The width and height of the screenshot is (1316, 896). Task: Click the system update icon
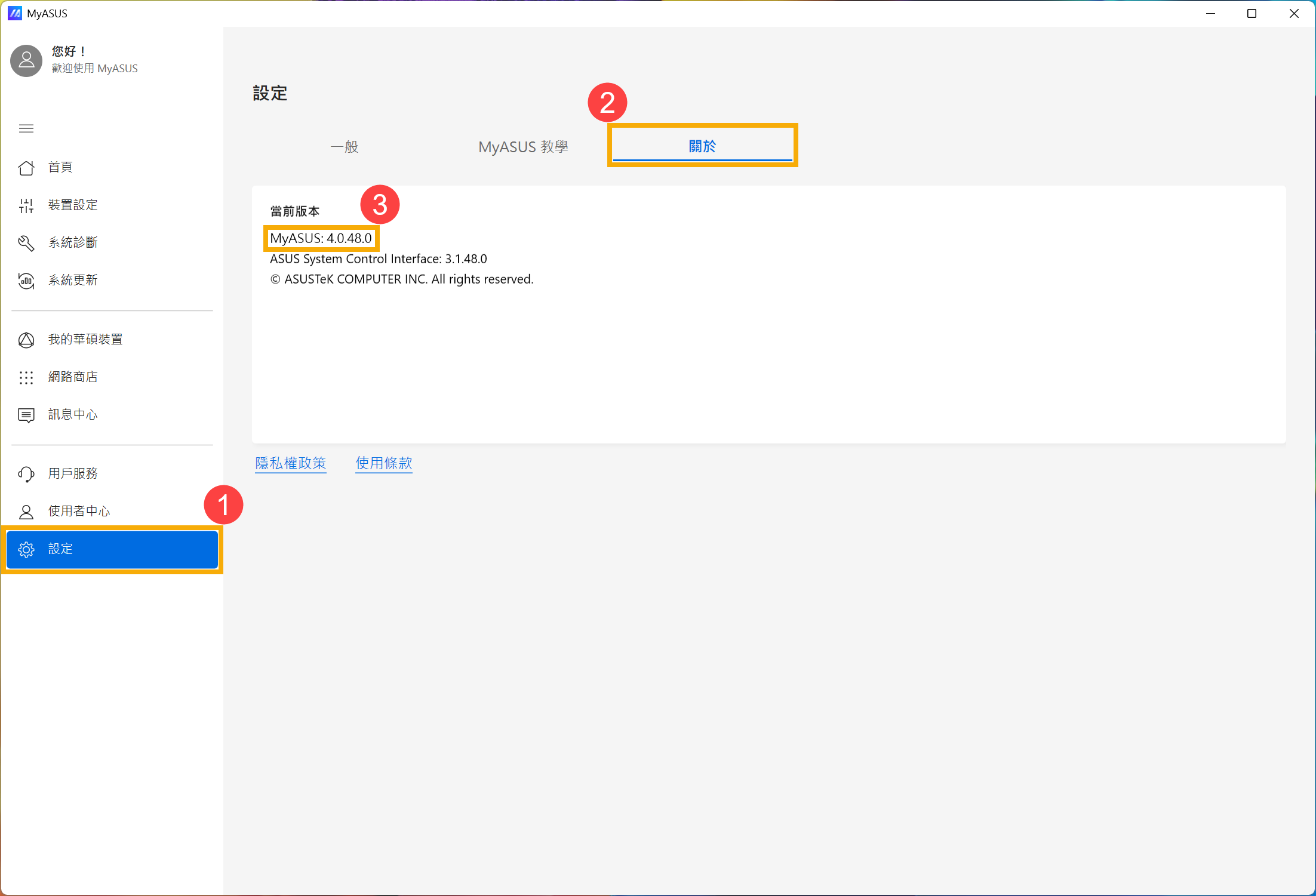[26, 281]
